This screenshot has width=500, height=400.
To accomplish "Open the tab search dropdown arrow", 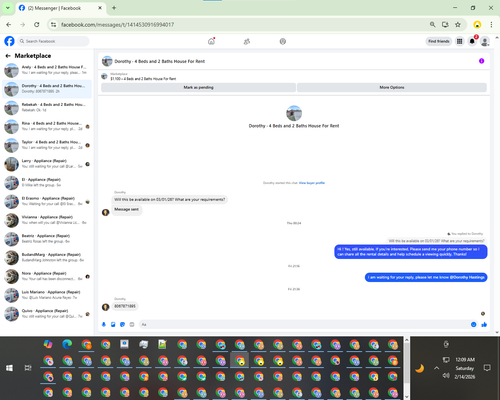I will click(x=8, y=8).
